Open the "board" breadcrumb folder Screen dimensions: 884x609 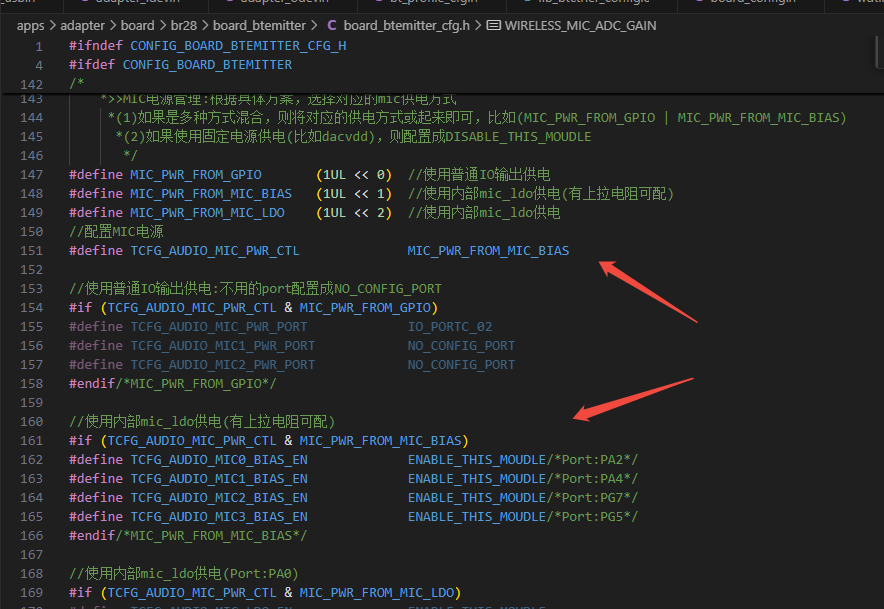point(137,25)
